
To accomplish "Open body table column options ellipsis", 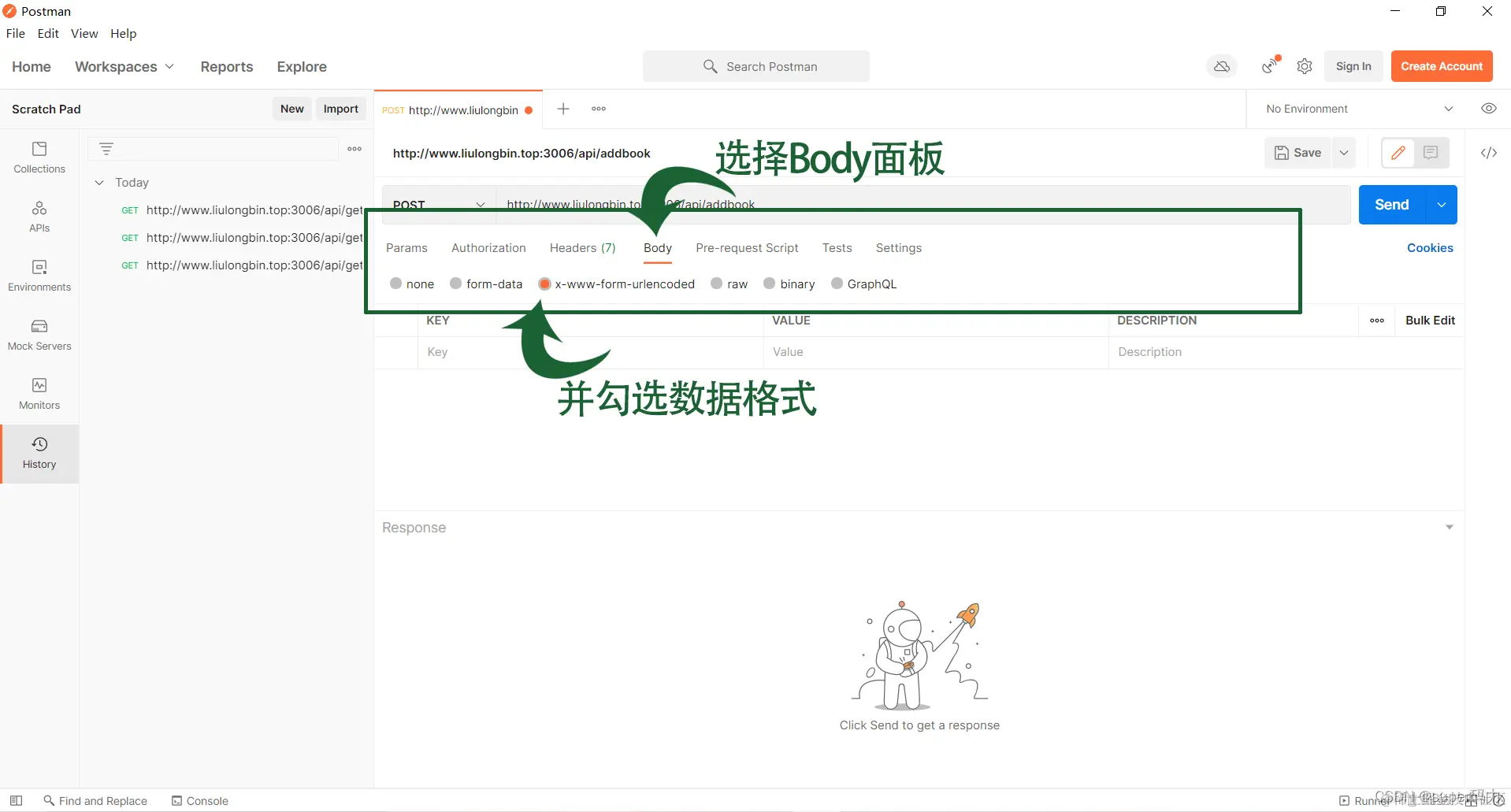I will pyautogui.click(x=1377, y=321).
